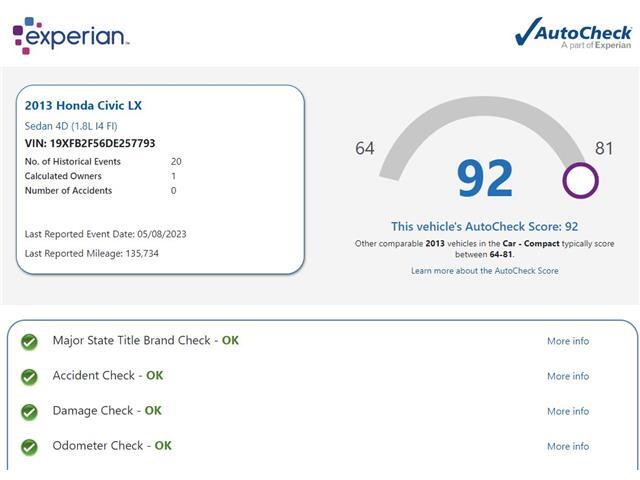Click the gauge low value 64
Viewport: 640px width, 480px height.
(x=364, y=148)
